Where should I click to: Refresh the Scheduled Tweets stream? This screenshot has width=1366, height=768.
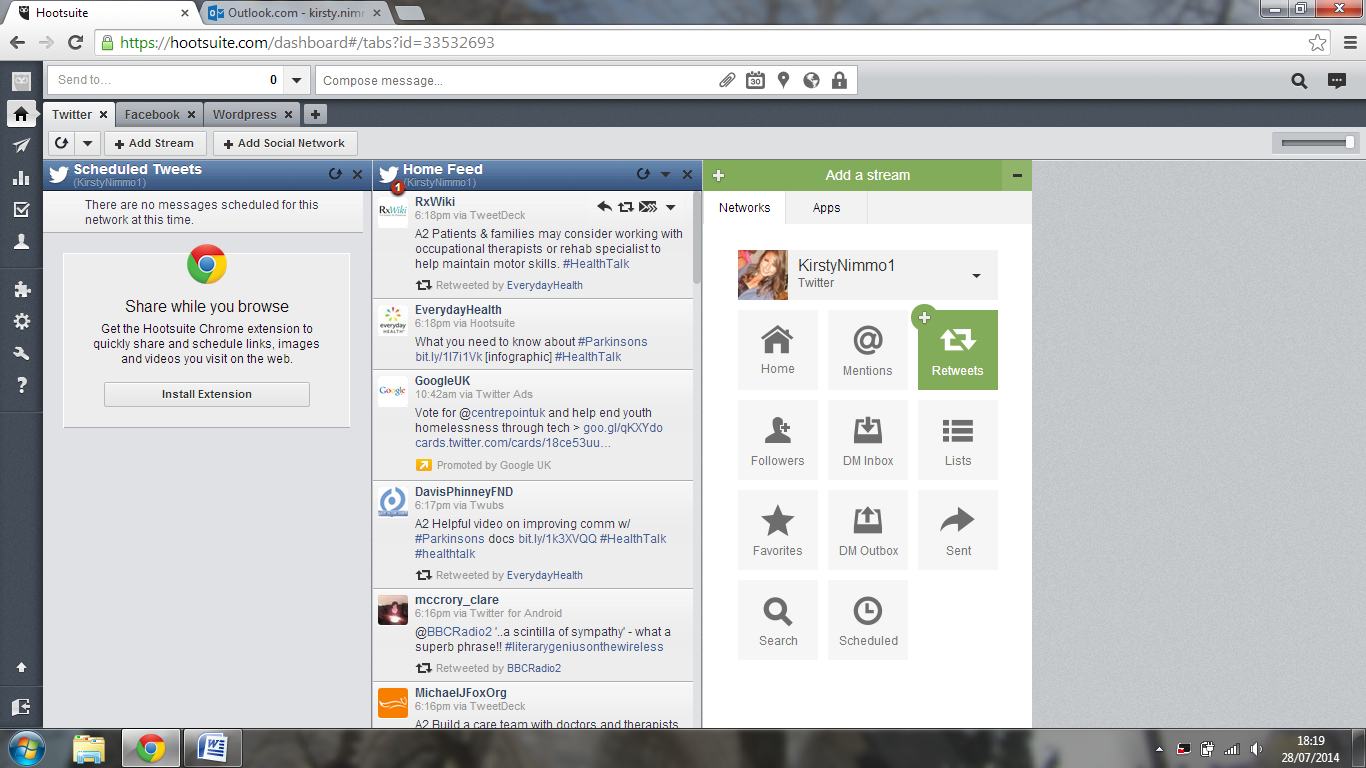pos(335,174)
